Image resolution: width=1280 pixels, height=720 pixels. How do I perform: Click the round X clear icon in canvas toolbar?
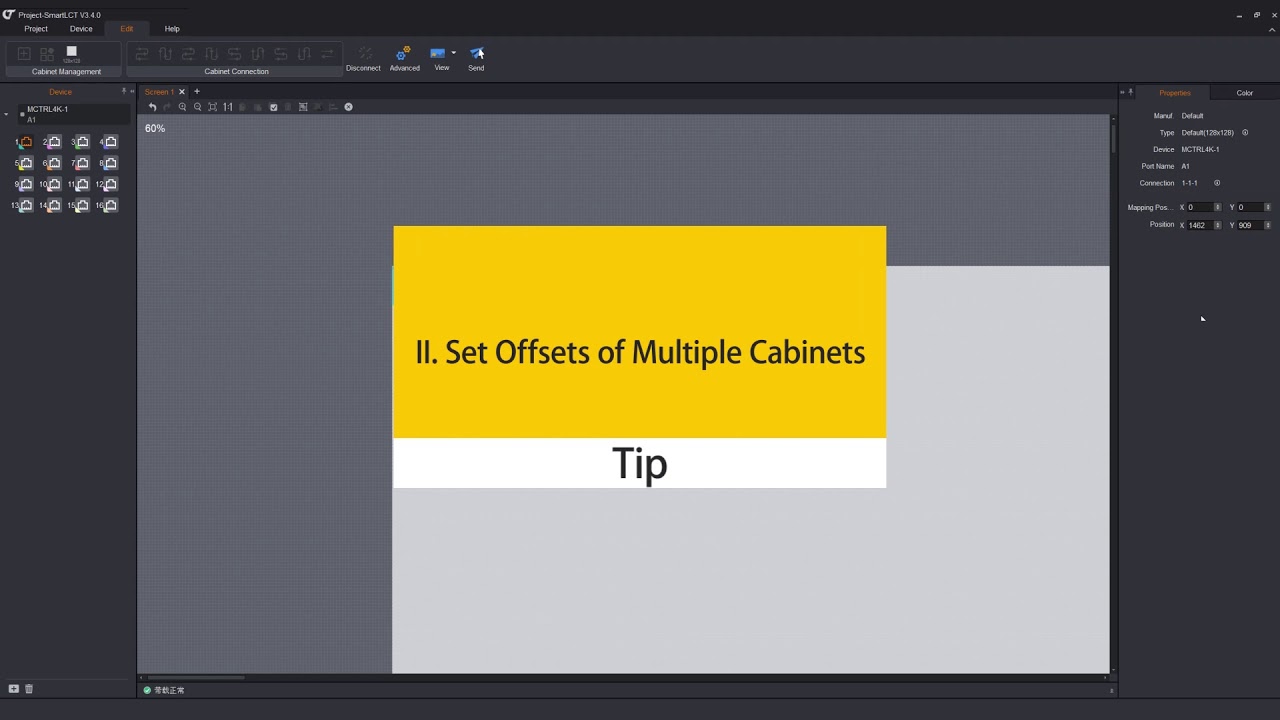click(348, 107)
